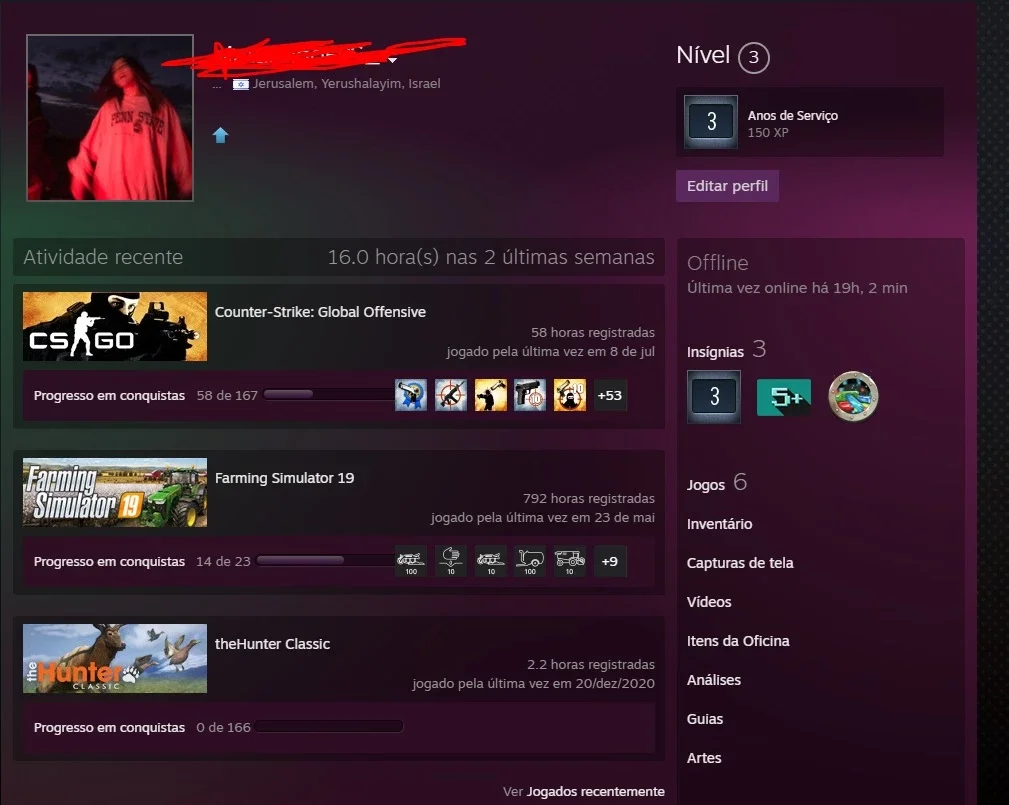The image size is (1009, 805).
Task: Open Artes page
Action: pos(704,758)
